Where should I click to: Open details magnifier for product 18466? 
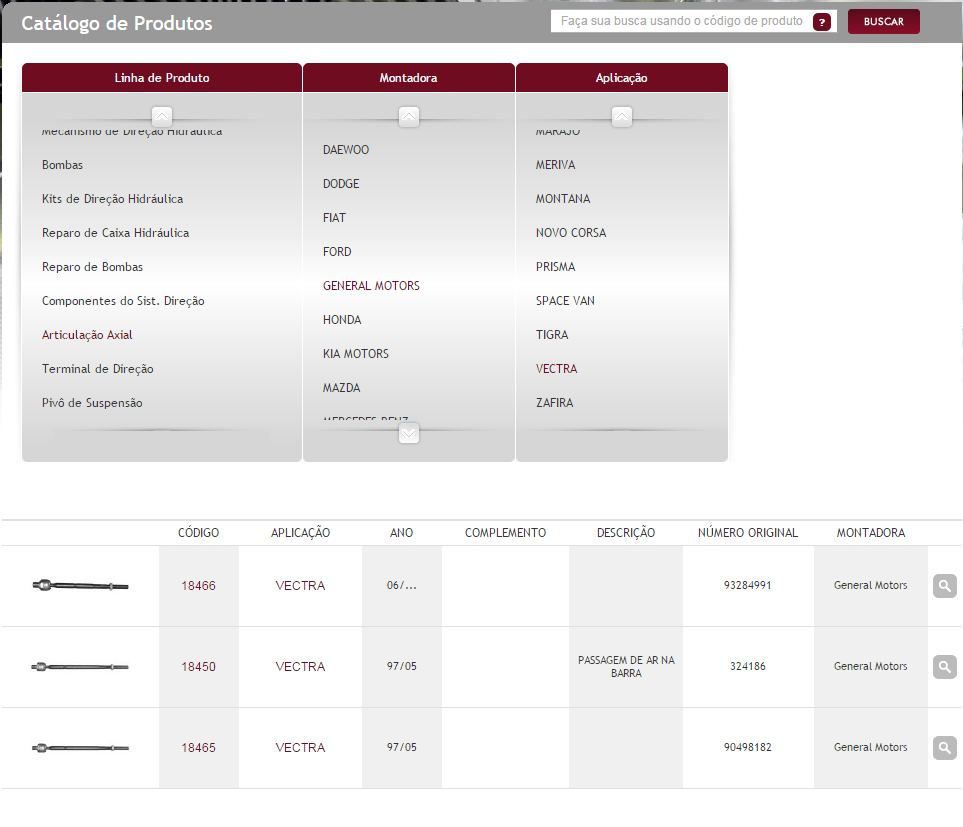tap(945, 586)
